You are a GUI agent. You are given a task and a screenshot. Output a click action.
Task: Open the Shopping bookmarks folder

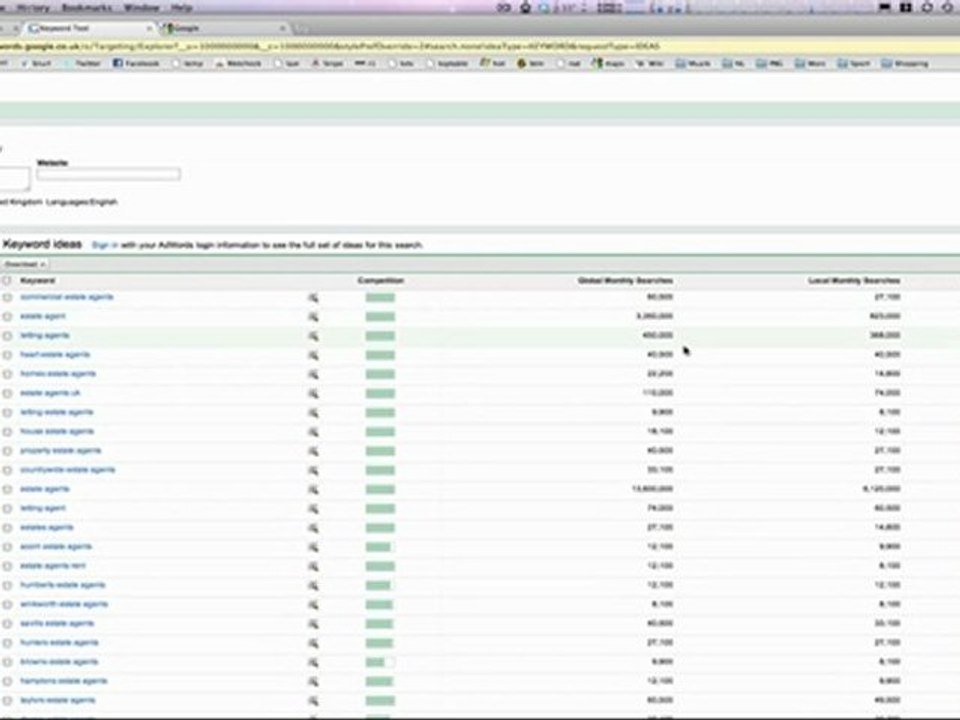905,63
